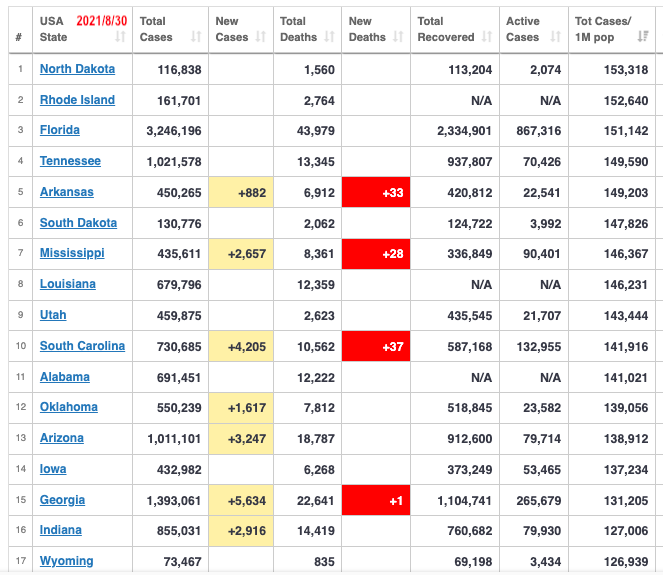Viewport: 663px width, 575px height.
Task: Click the # column header
Action: pyautogui.click(x=19, y=37)
